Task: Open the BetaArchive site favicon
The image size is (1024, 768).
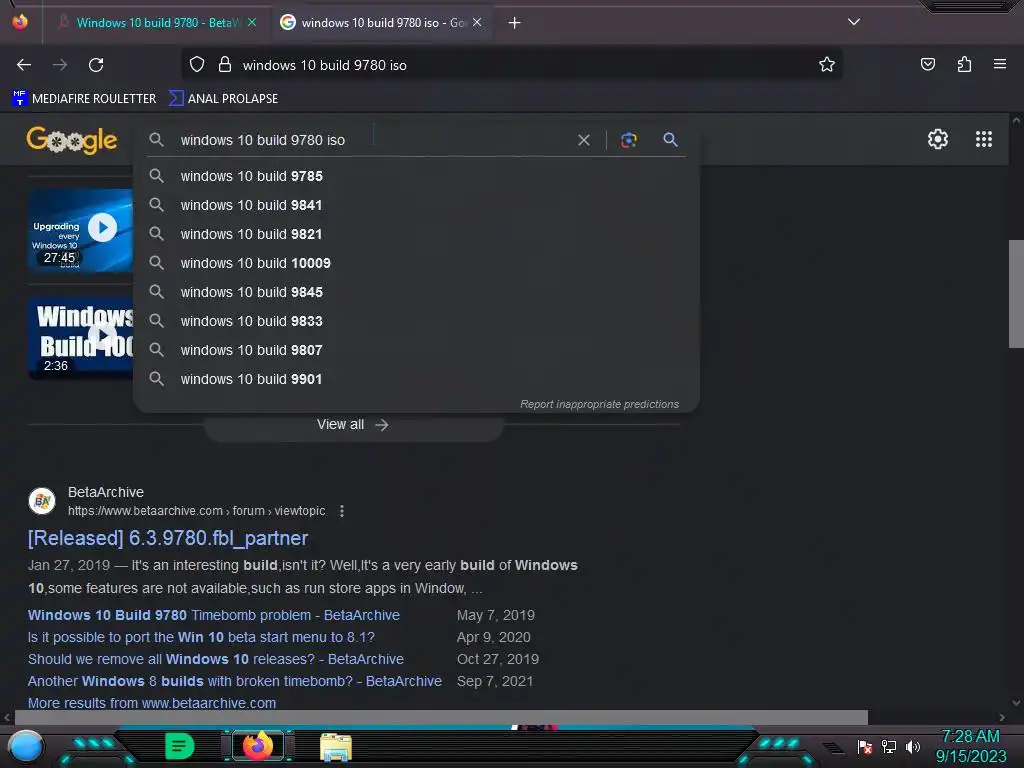Action: [42, 501]
